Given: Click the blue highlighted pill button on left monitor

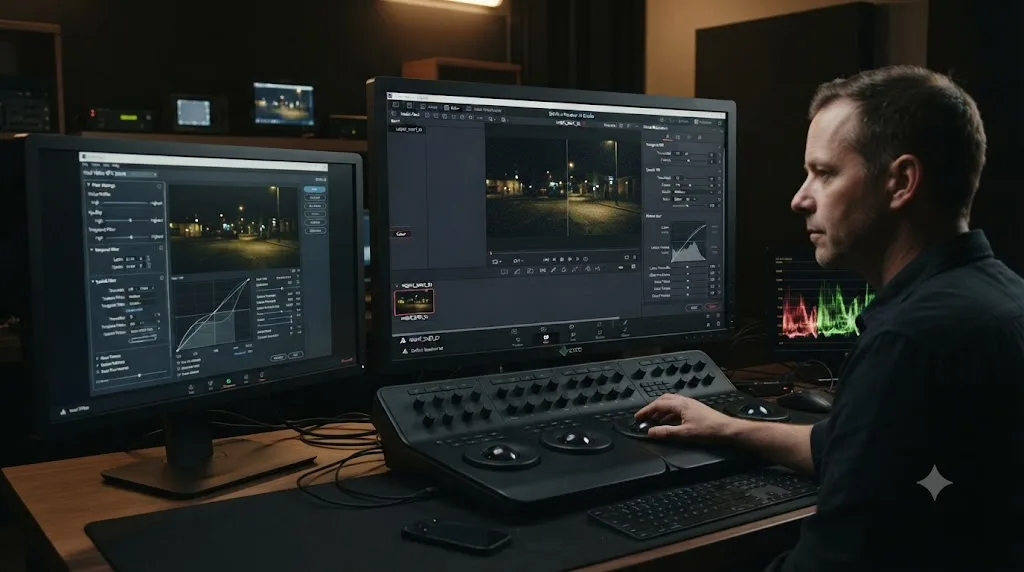Looking at the screenshot, I should pos(315,189).
